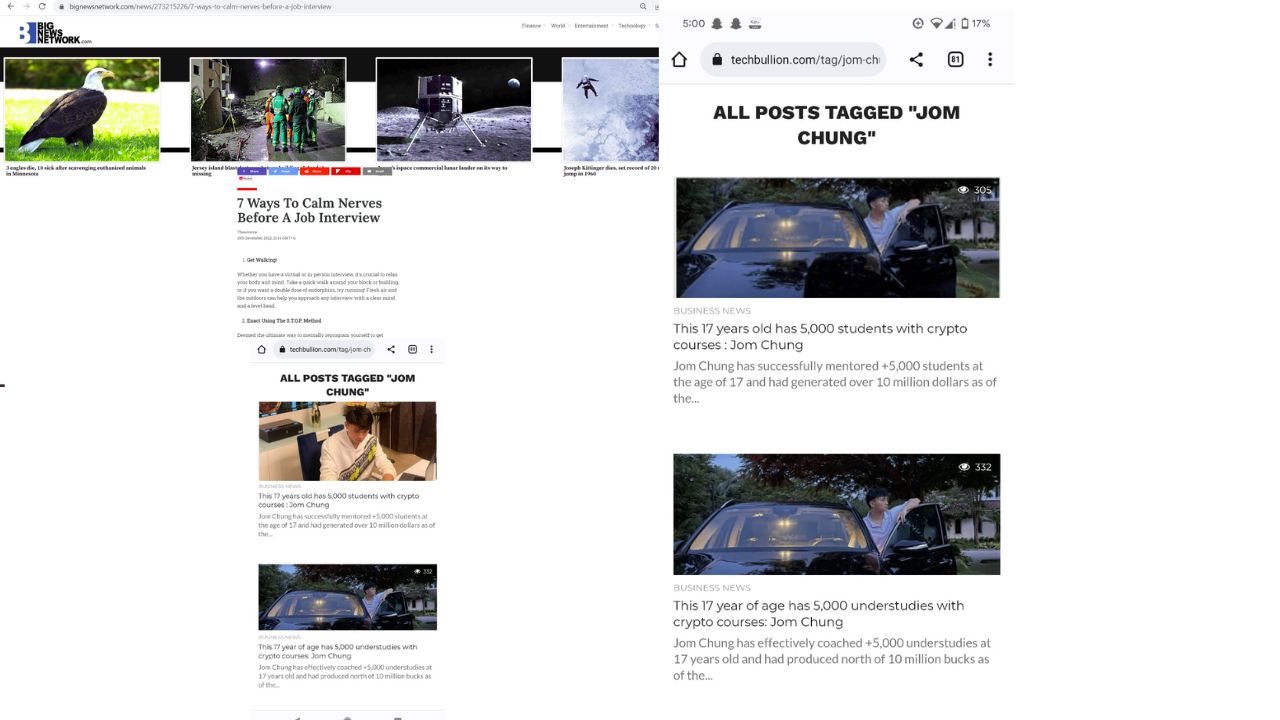
Task: Click the 'Get Walking!' list heading
Action: click(262, 260)
